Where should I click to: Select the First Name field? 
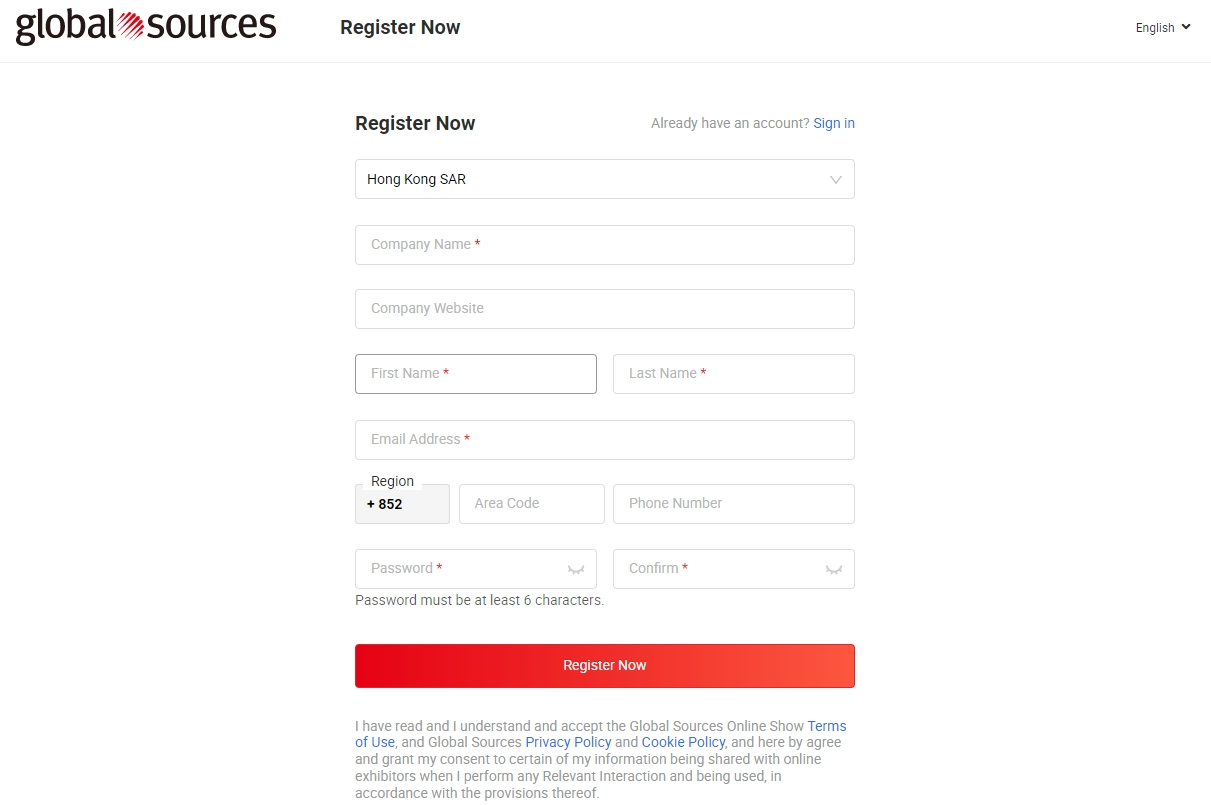[475, 374]
